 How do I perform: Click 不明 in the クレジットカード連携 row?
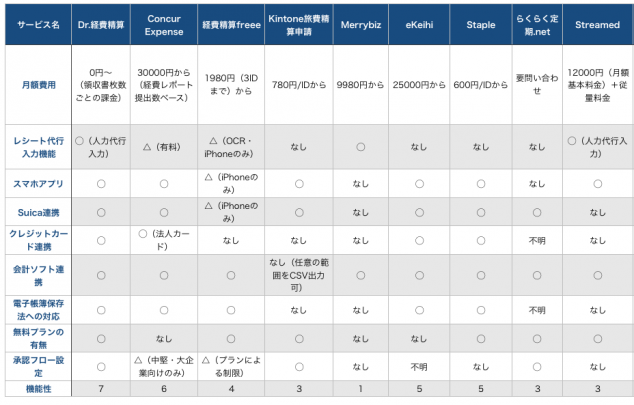pos(537,240)
